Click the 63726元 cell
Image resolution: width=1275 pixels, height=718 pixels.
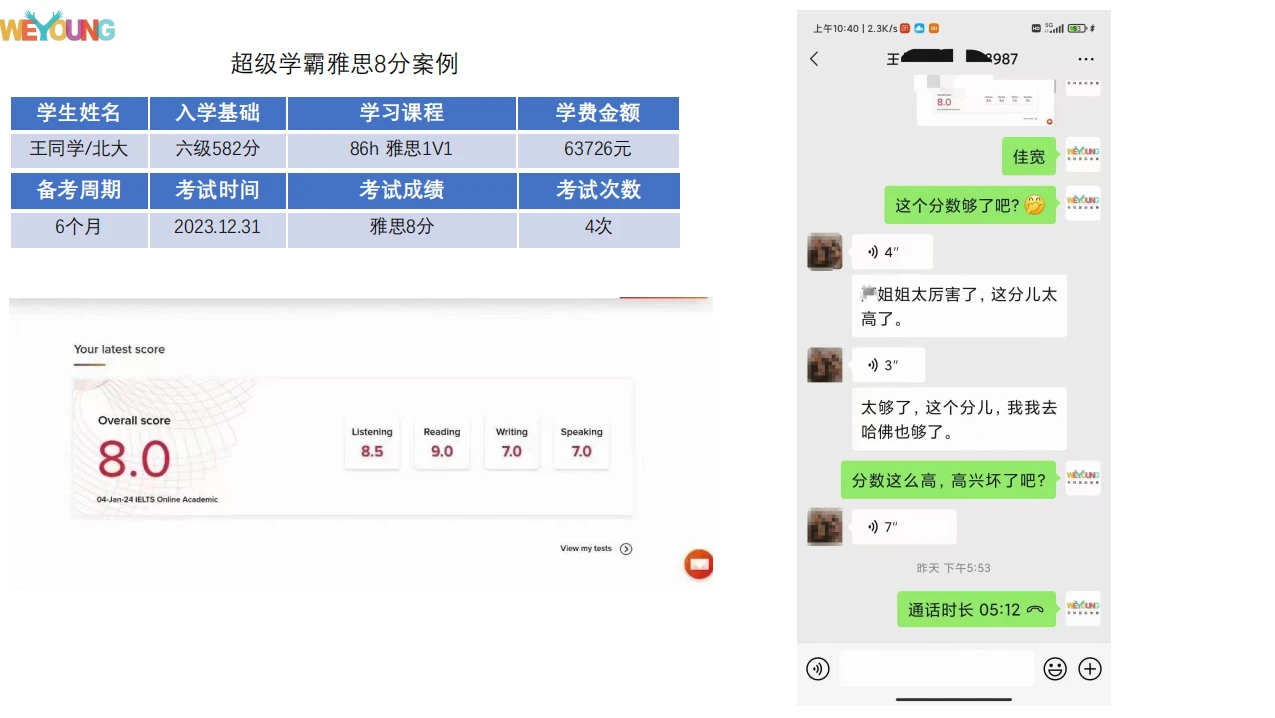click(x=598, y=150)
